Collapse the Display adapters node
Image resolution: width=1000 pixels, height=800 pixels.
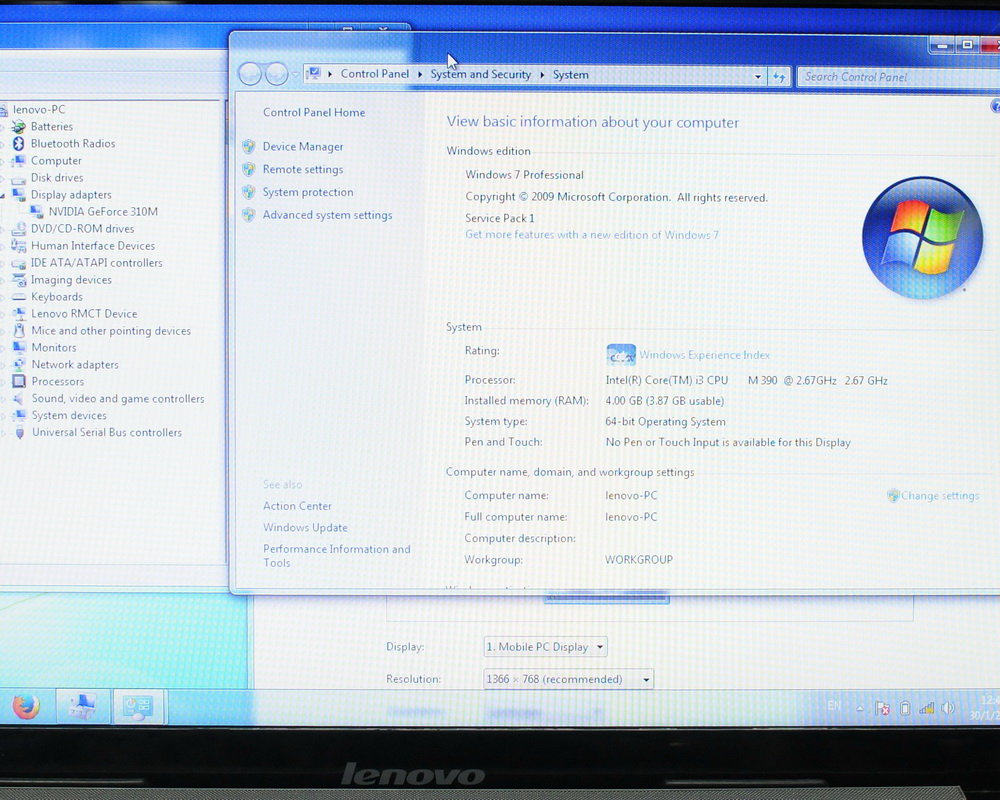[x=3, y=195]
